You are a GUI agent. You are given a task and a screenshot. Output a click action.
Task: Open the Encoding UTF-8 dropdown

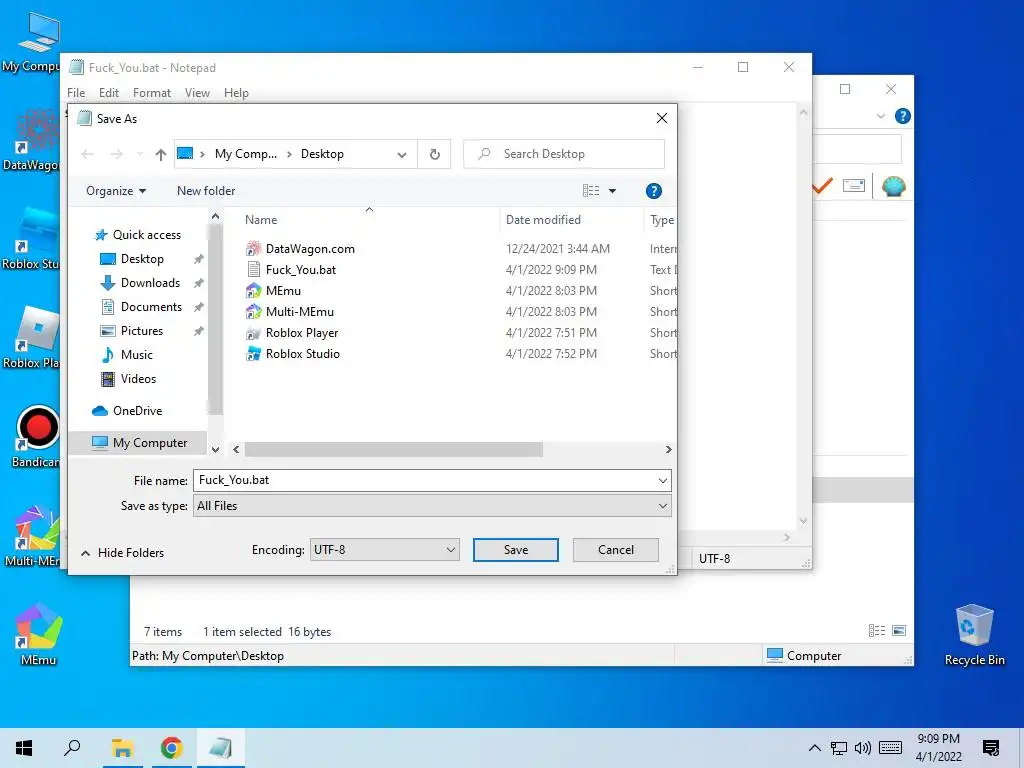[384, 550]
